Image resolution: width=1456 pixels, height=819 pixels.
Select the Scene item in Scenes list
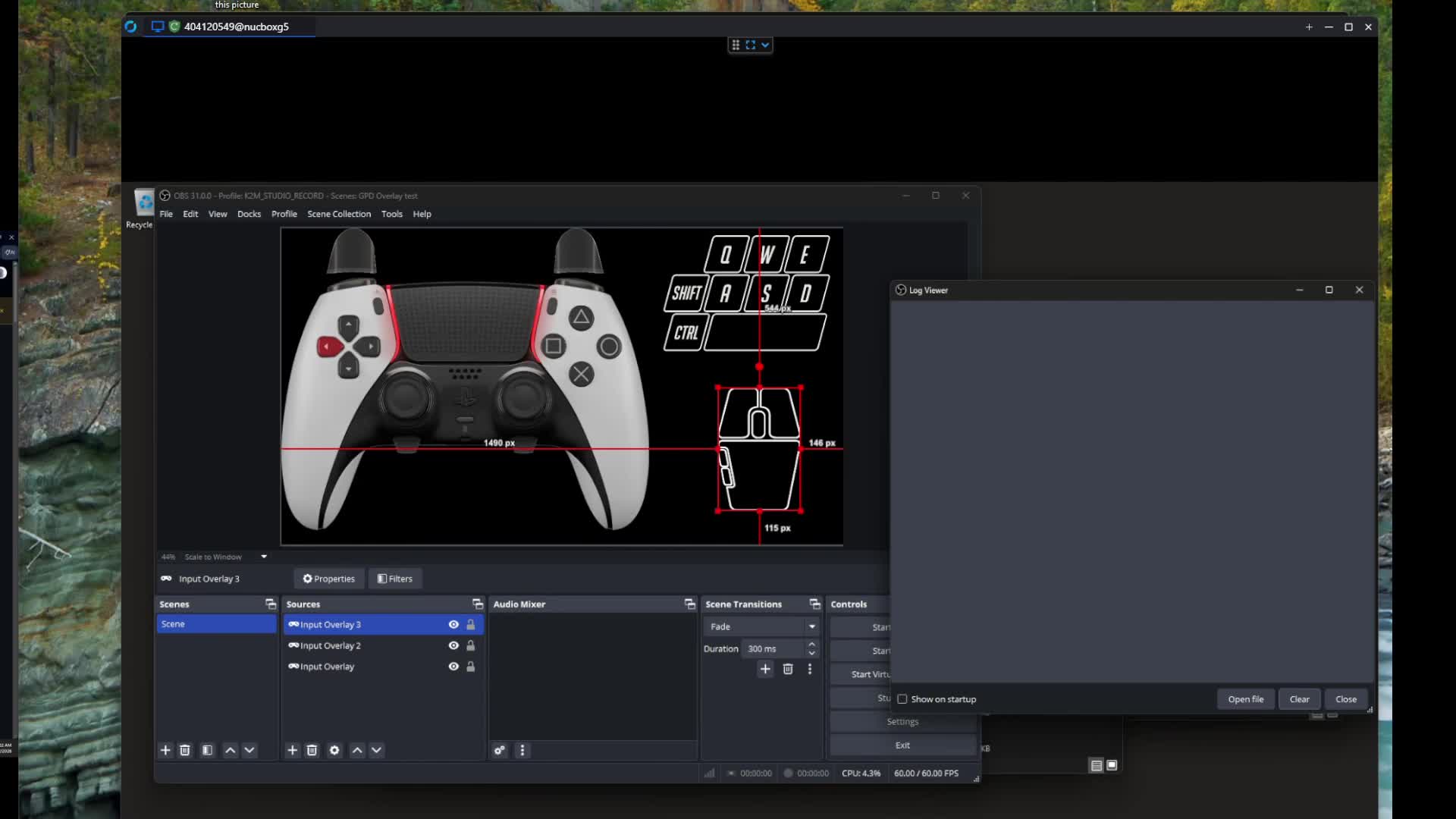click(x=216, y=624)
